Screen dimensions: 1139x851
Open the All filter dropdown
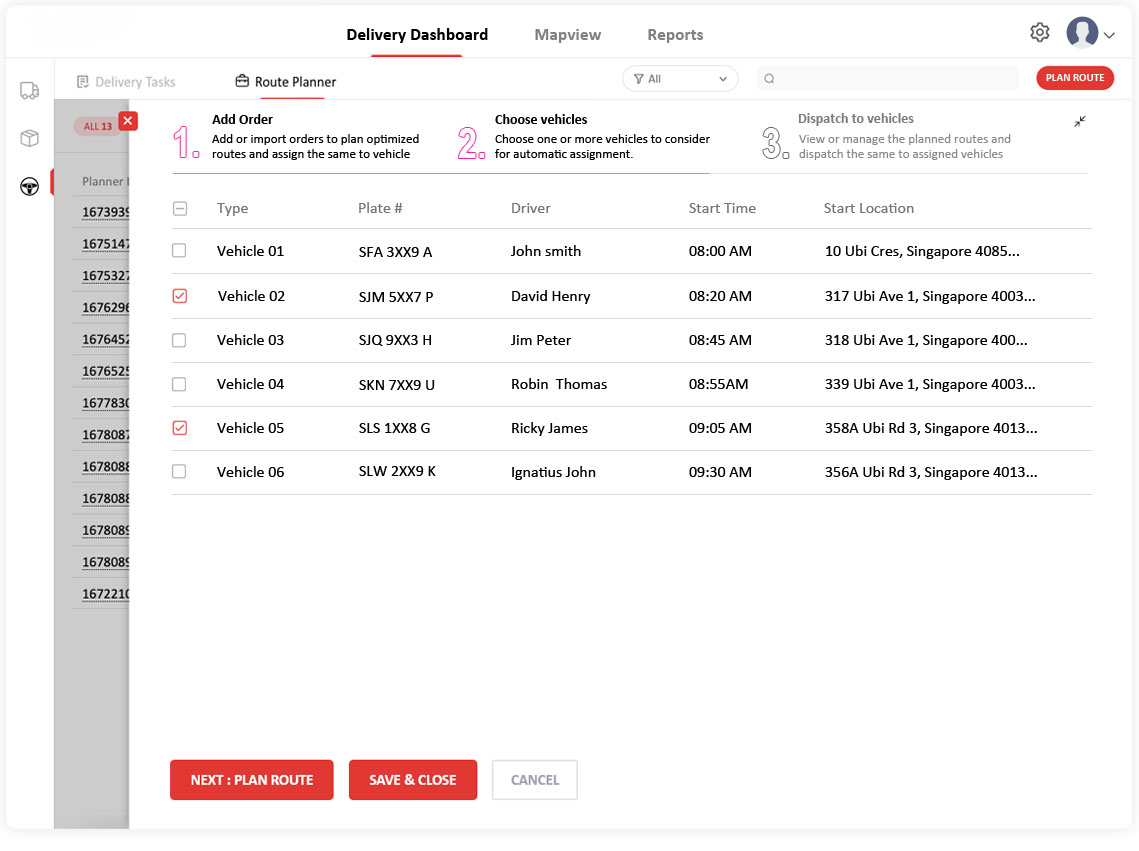[x=680, y=79]
